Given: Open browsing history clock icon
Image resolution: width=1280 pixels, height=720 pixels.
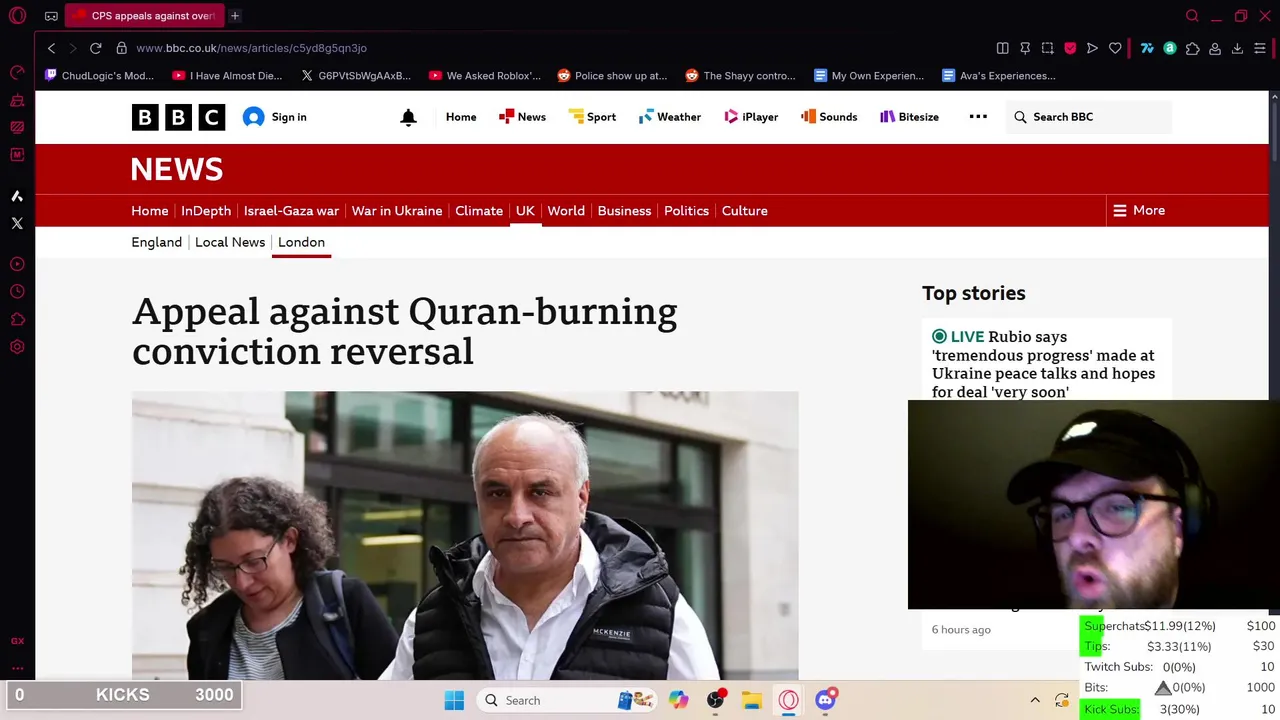Looking at the screenshot, I should click(x=17, y=292).
